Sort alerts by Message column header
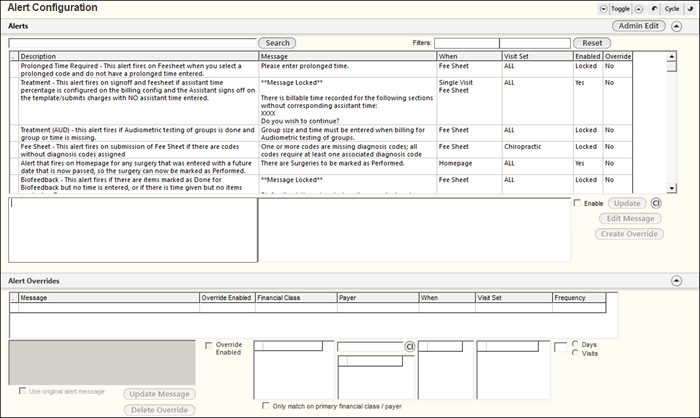Viewport: 700px width, 418px height. coord(348,56)
